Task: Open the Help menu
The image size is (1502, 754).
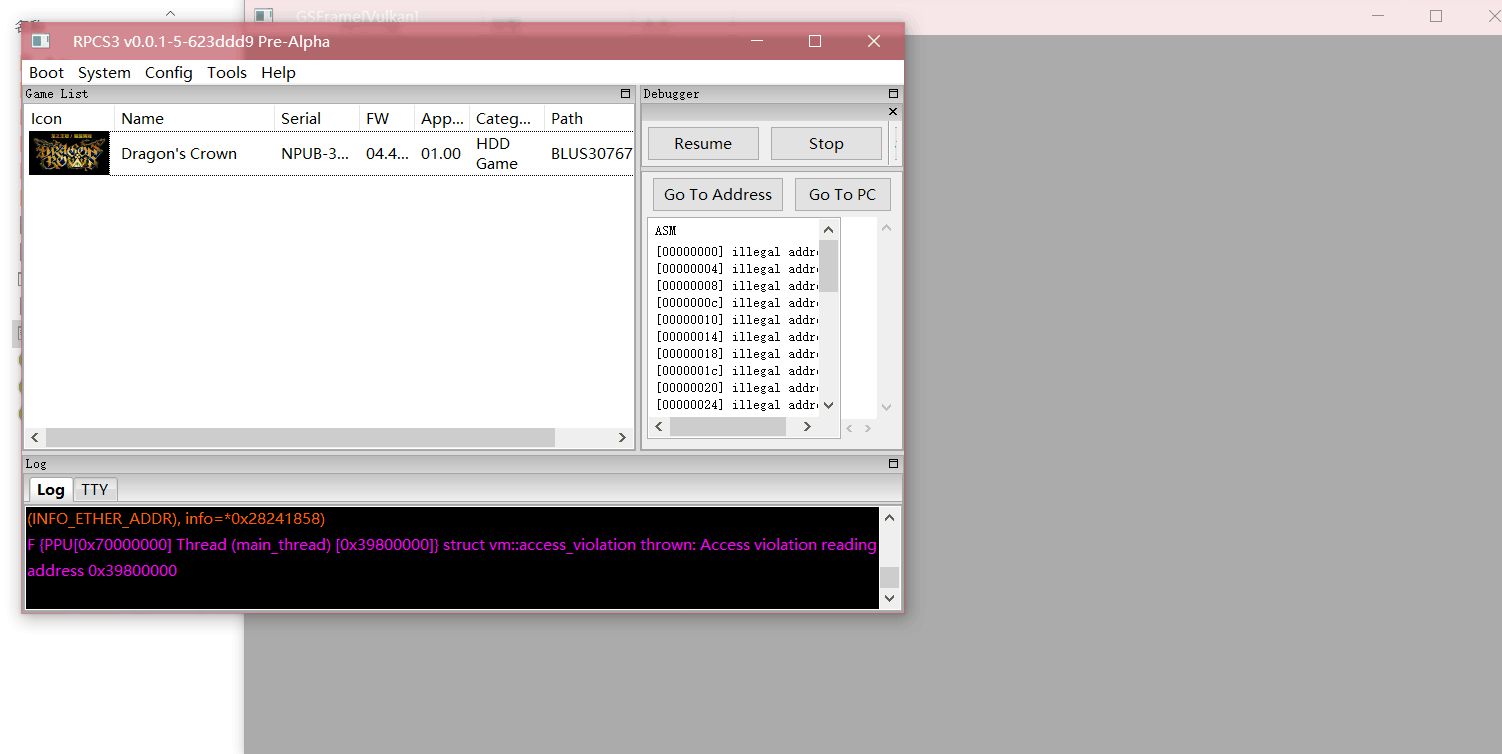Action: click(278, 73)
